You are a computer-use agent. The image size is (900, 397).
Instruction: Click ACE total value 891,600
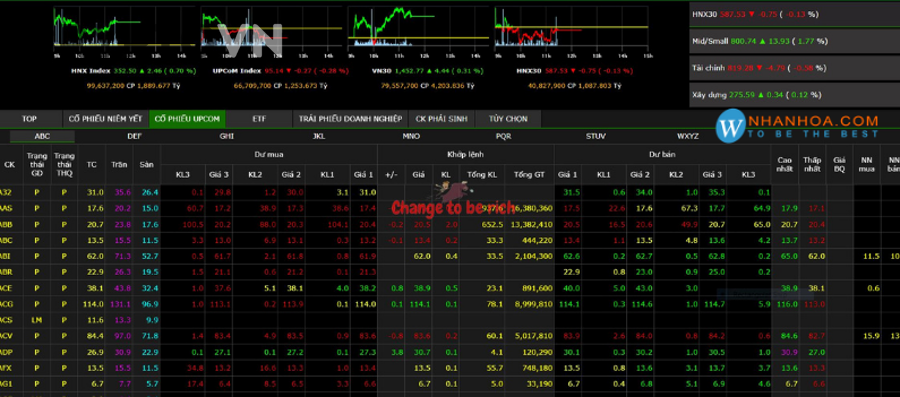[540, 289]
